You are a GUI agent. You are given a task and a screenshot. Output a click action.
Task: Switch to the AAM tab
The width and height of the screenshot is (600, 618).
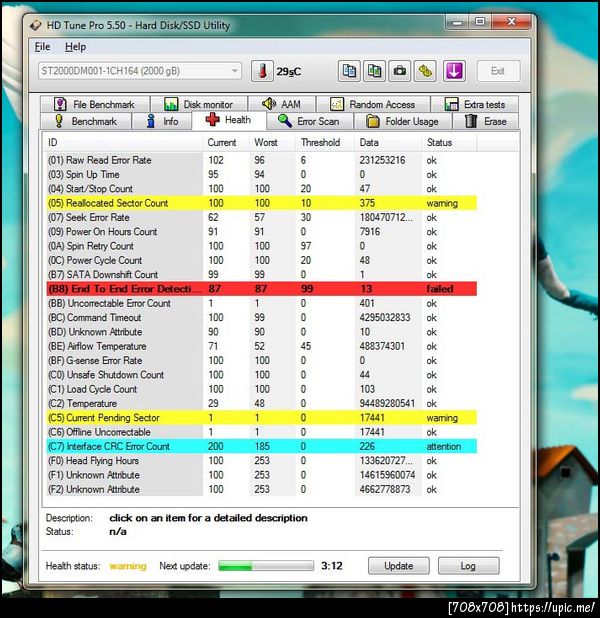tap(281, 104)
